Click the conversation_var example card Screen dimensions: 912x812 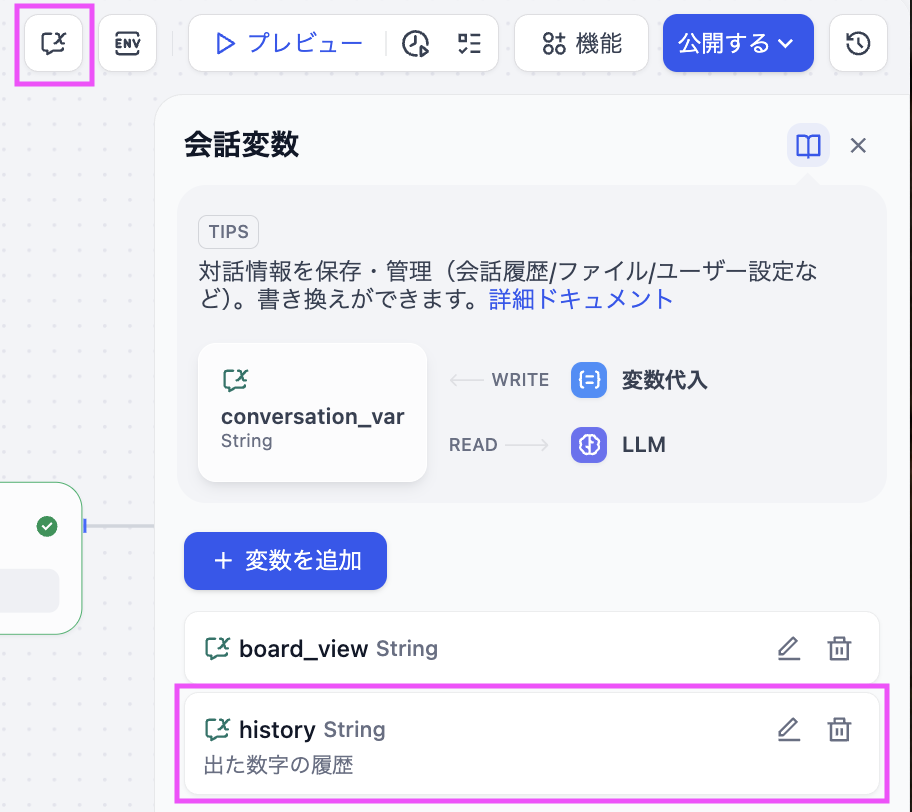(x=312, y=412)
